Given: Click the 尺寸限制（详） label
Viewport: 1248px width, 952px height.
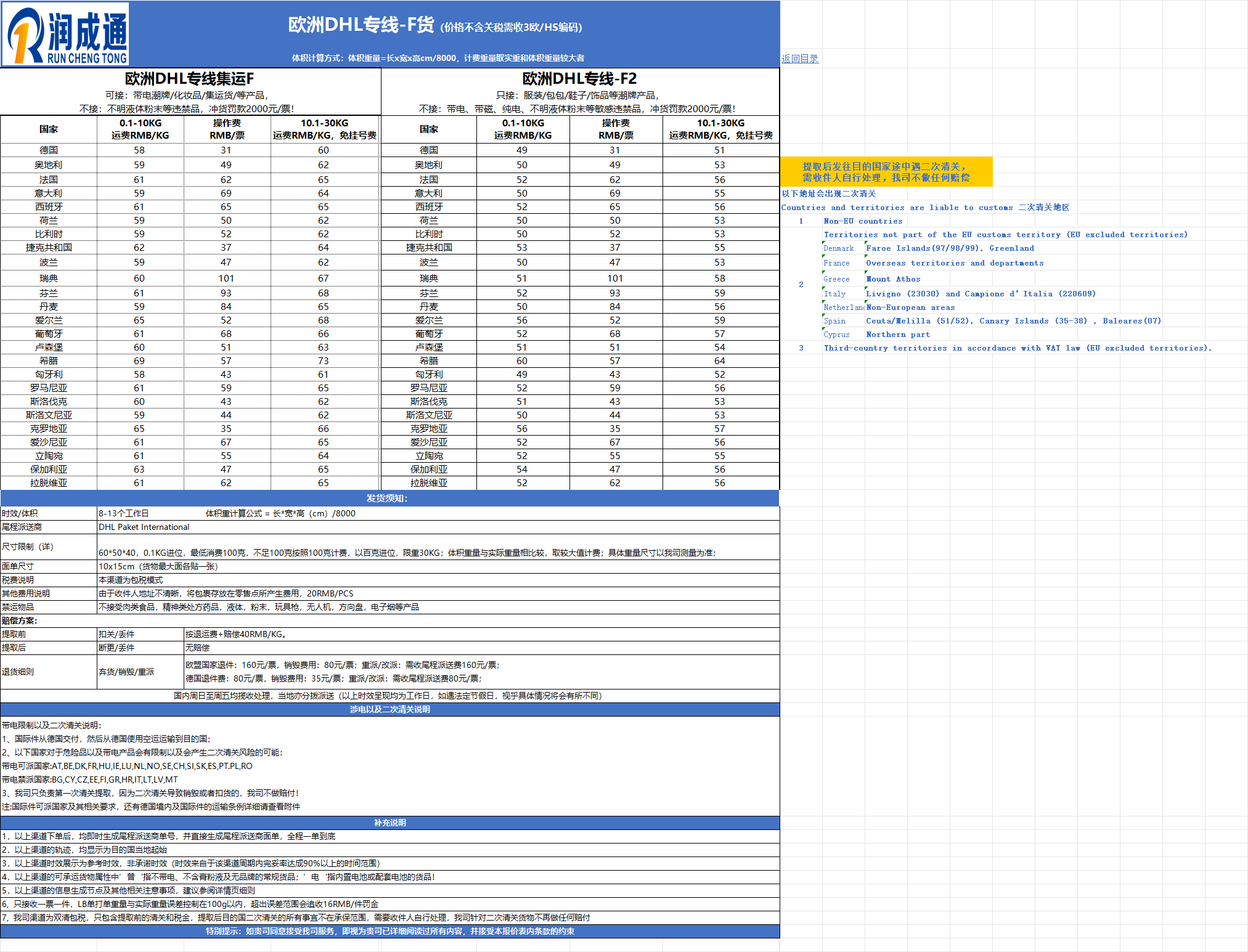Looking at the screenshot, I should coord(28,547).
